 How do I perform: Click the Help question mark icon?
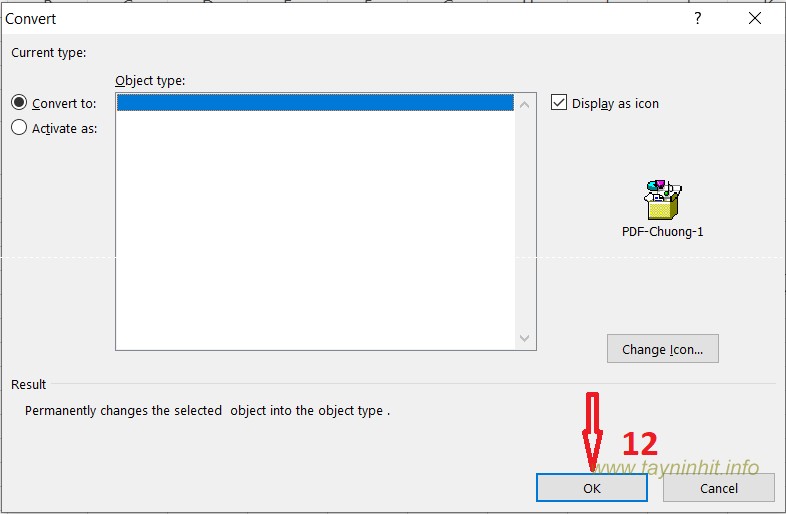tap(698, 18)
